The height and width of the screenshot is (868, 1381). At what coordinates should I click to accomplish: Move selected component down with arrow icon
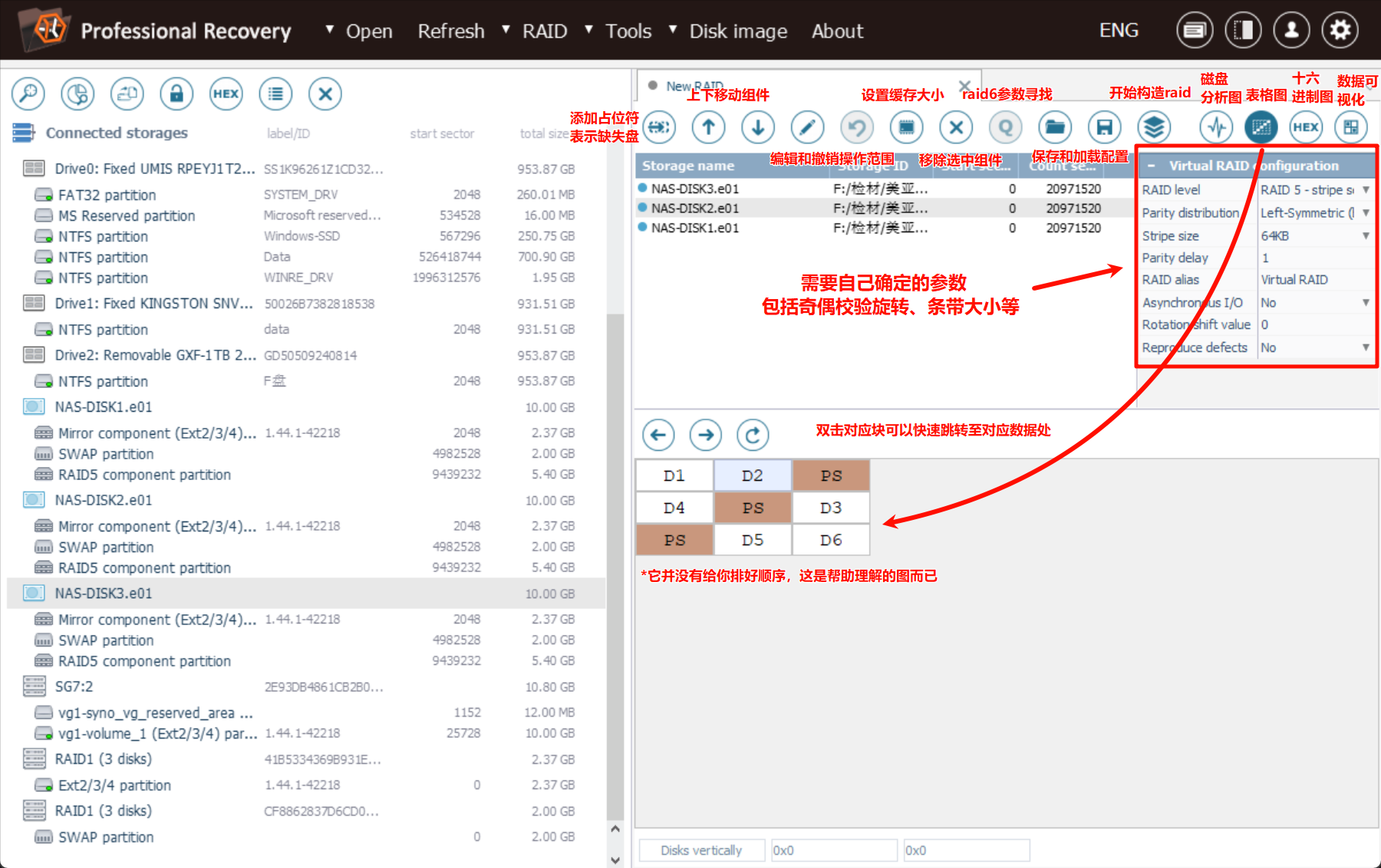pyautogui.click(x=757, y=127)
